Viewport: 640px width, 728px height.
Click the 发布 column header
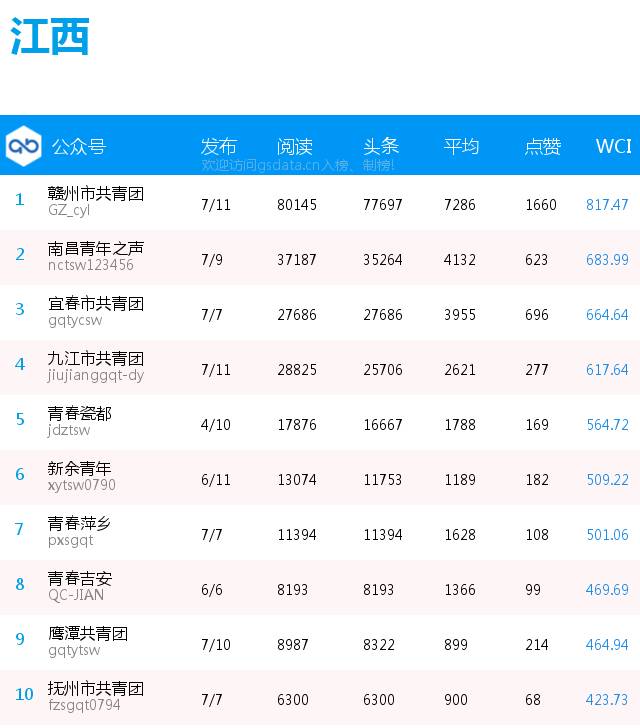point(219,146)
